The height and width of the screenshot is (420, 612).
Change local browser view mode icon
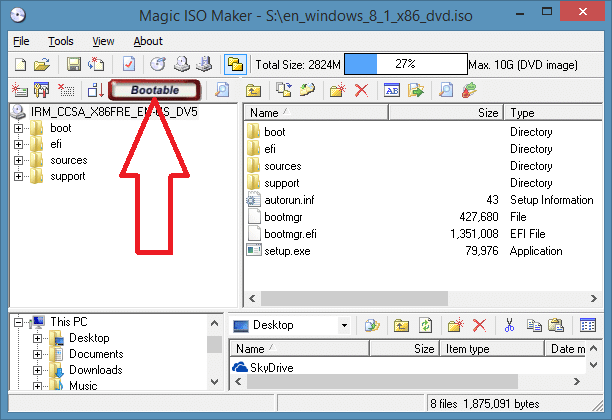[x=588, y=325]
